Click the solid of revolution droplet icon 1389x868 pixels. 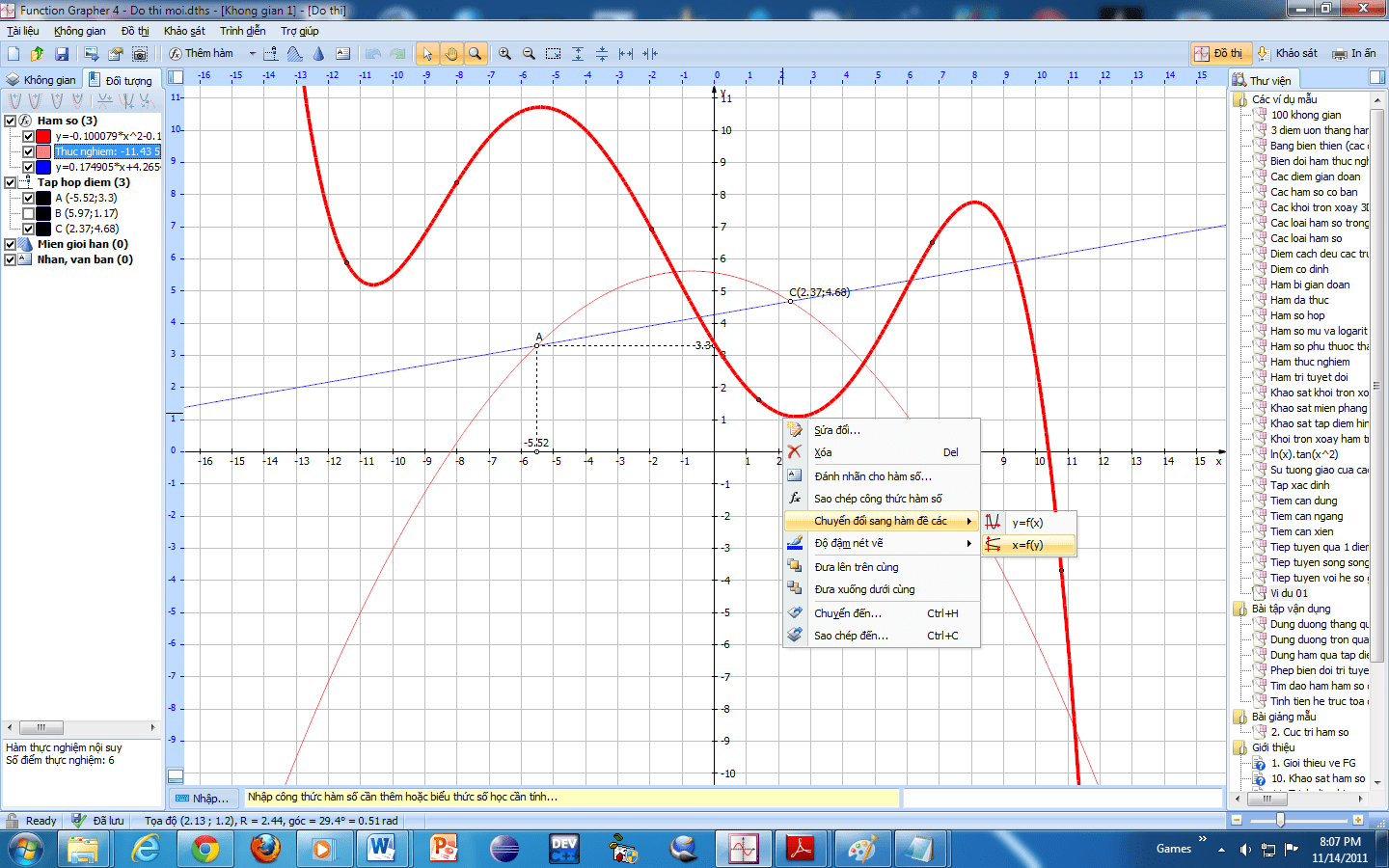click(319, 54)
